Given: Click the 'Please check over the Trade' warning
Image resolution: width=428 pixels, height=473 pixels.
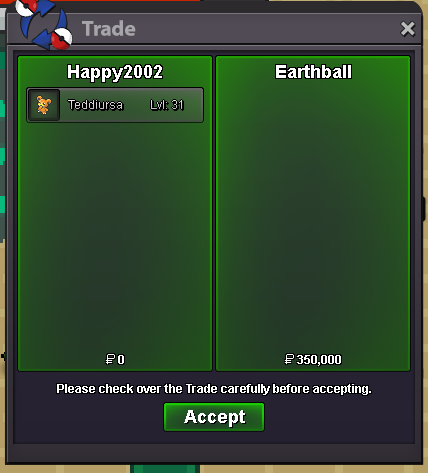Looking at the screenshot, I should click(214, 389).
